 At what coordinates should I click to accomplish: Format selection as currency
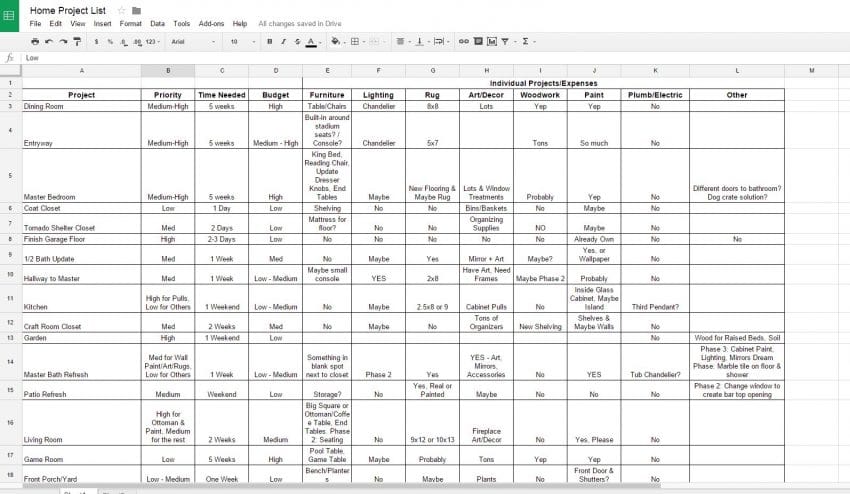point(96,41)
